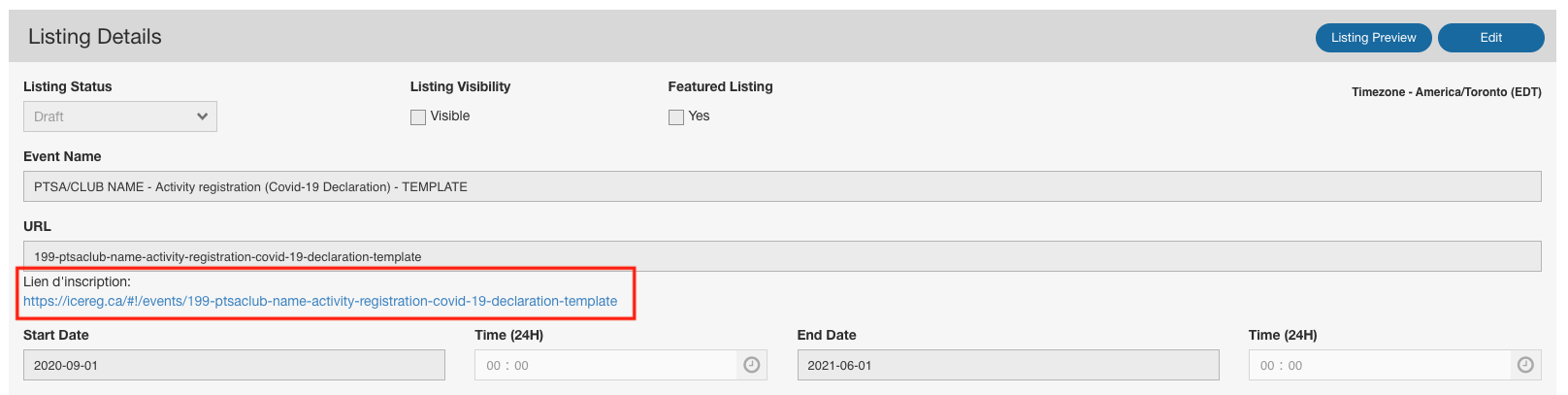Click the Listing Visibility label
1568x395 pixels.
tap(460, 86)
